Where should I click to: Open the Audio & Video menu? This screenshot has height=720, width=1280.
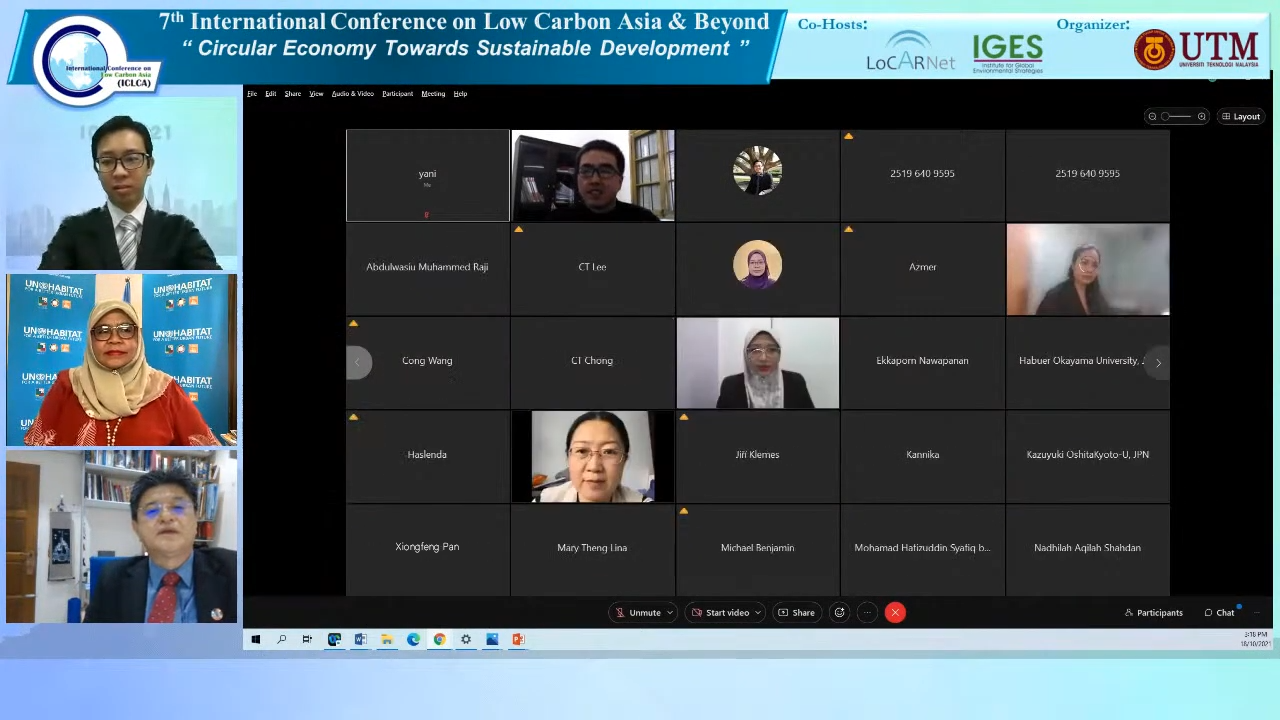coord(352,94)
